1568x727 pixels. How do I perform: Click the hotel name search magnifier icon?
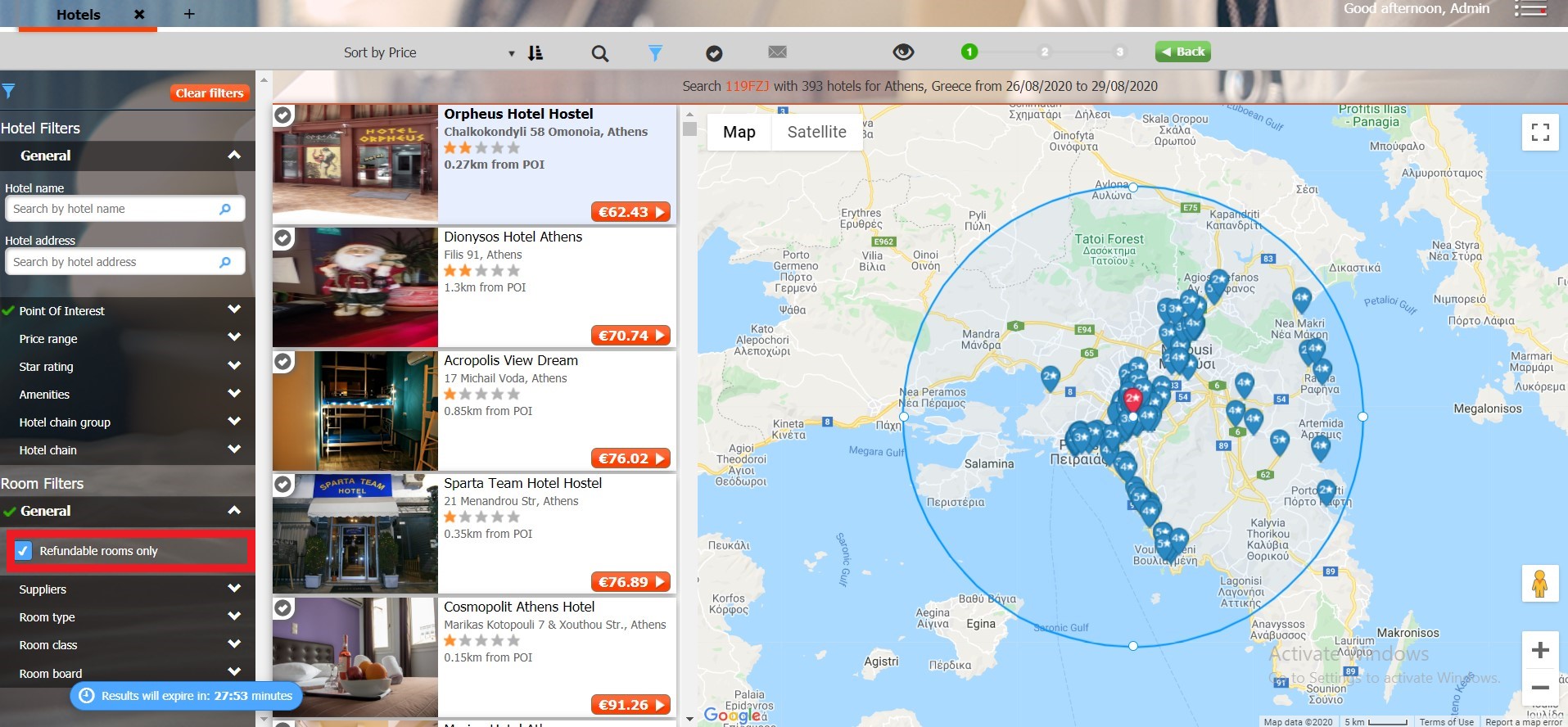(x=225, y=209)
